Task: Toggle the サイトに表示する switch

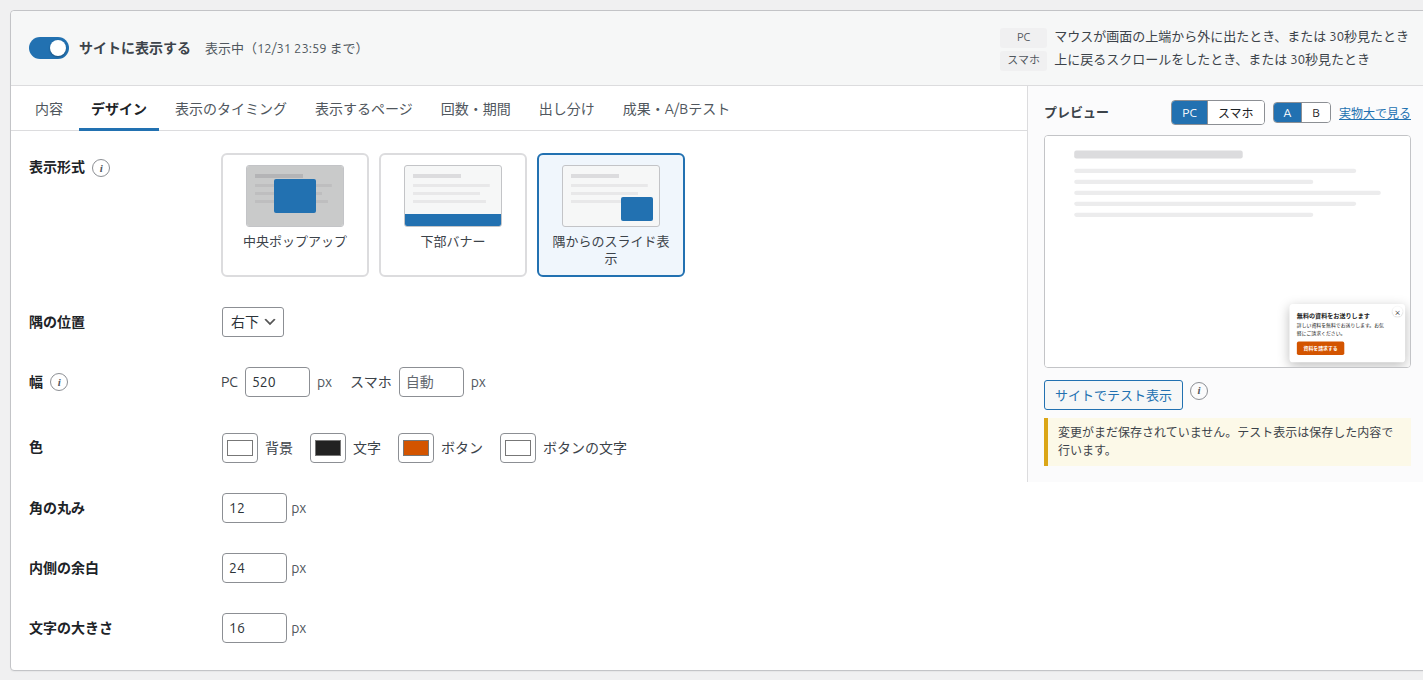Action: pos(49,48)
